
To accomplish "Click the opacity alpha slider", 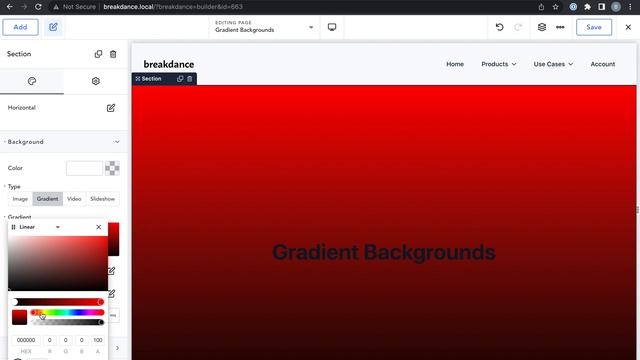I will point(67,322).
